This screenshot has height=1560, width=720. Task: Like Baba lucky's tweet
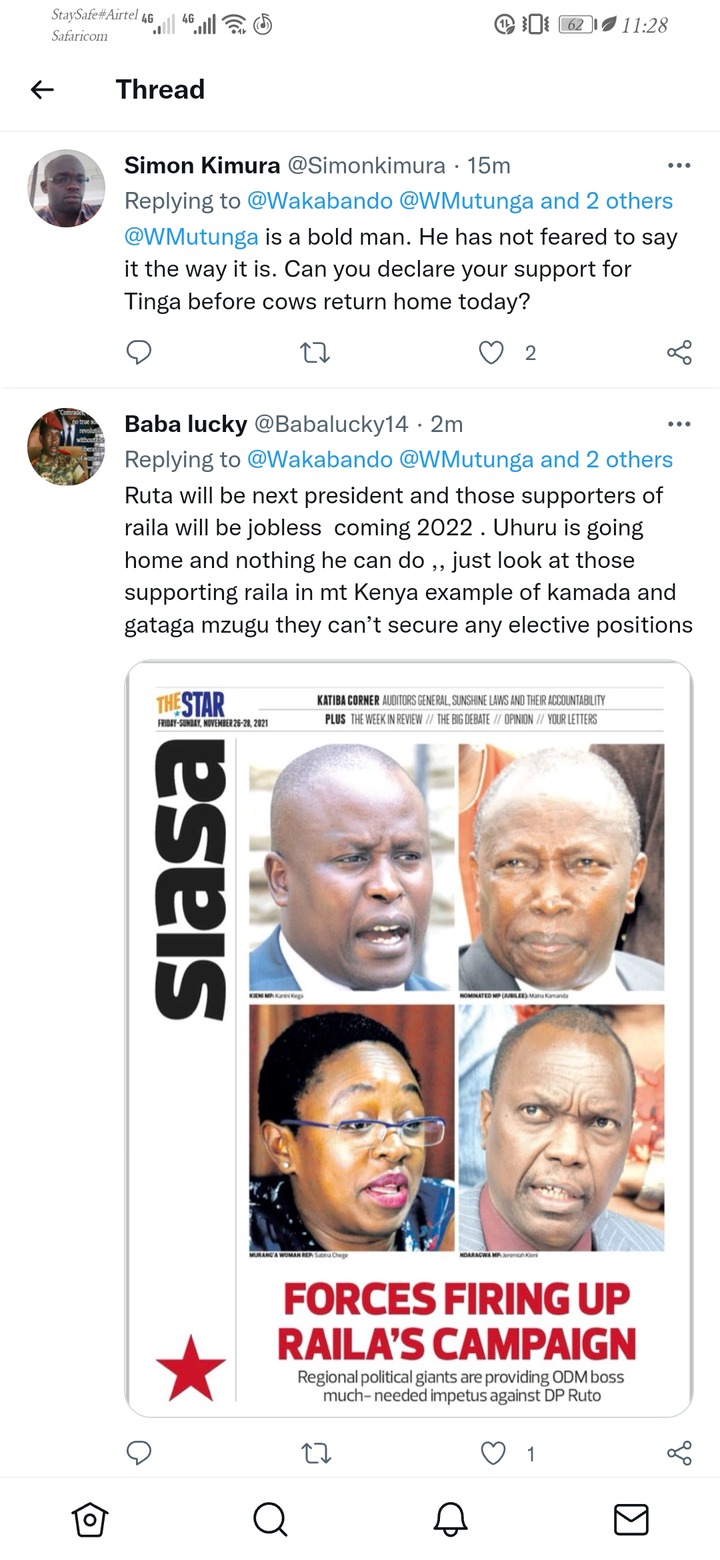coord(492,1453)
